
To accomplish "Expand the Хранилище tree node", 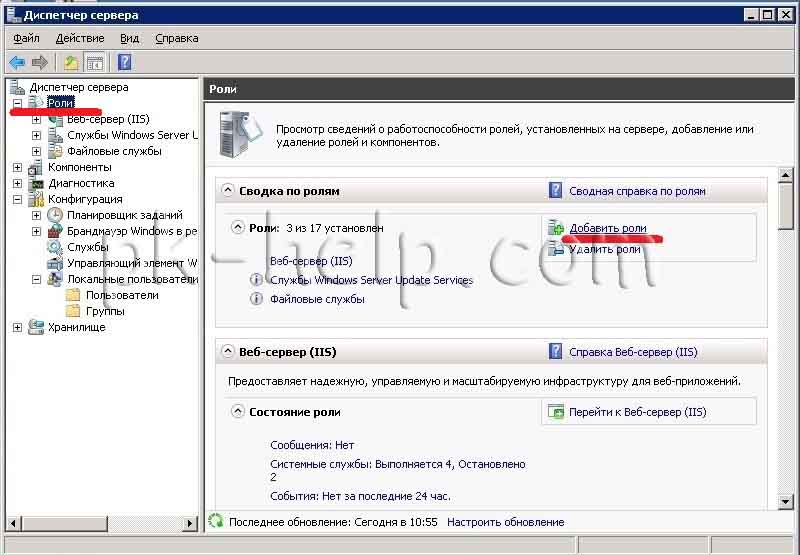I will [17, 327].
